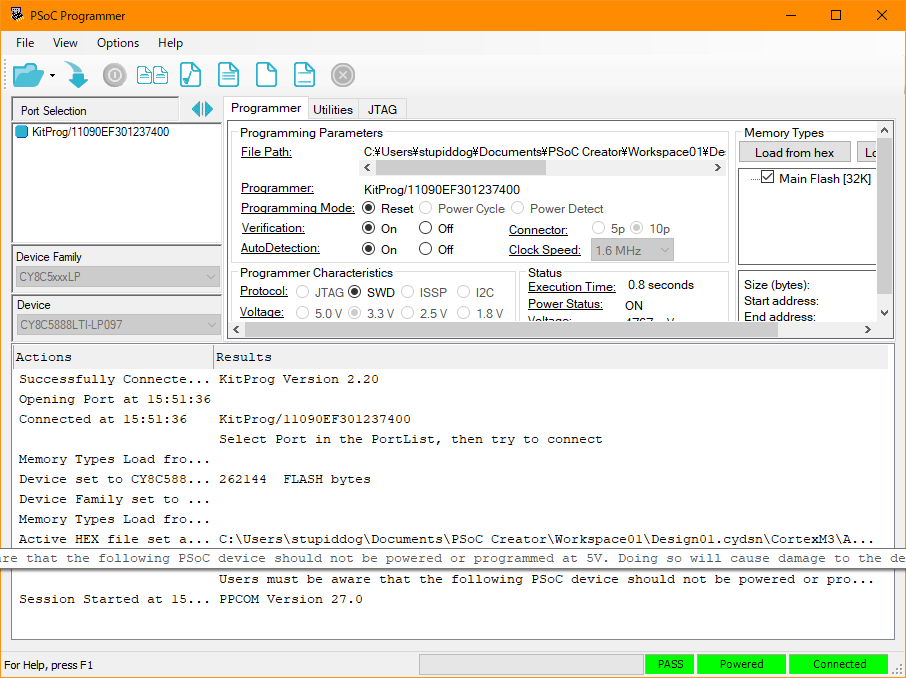The image size is (906, 678).
Task: Click the PASS status indicator
Action: (670, 664)
